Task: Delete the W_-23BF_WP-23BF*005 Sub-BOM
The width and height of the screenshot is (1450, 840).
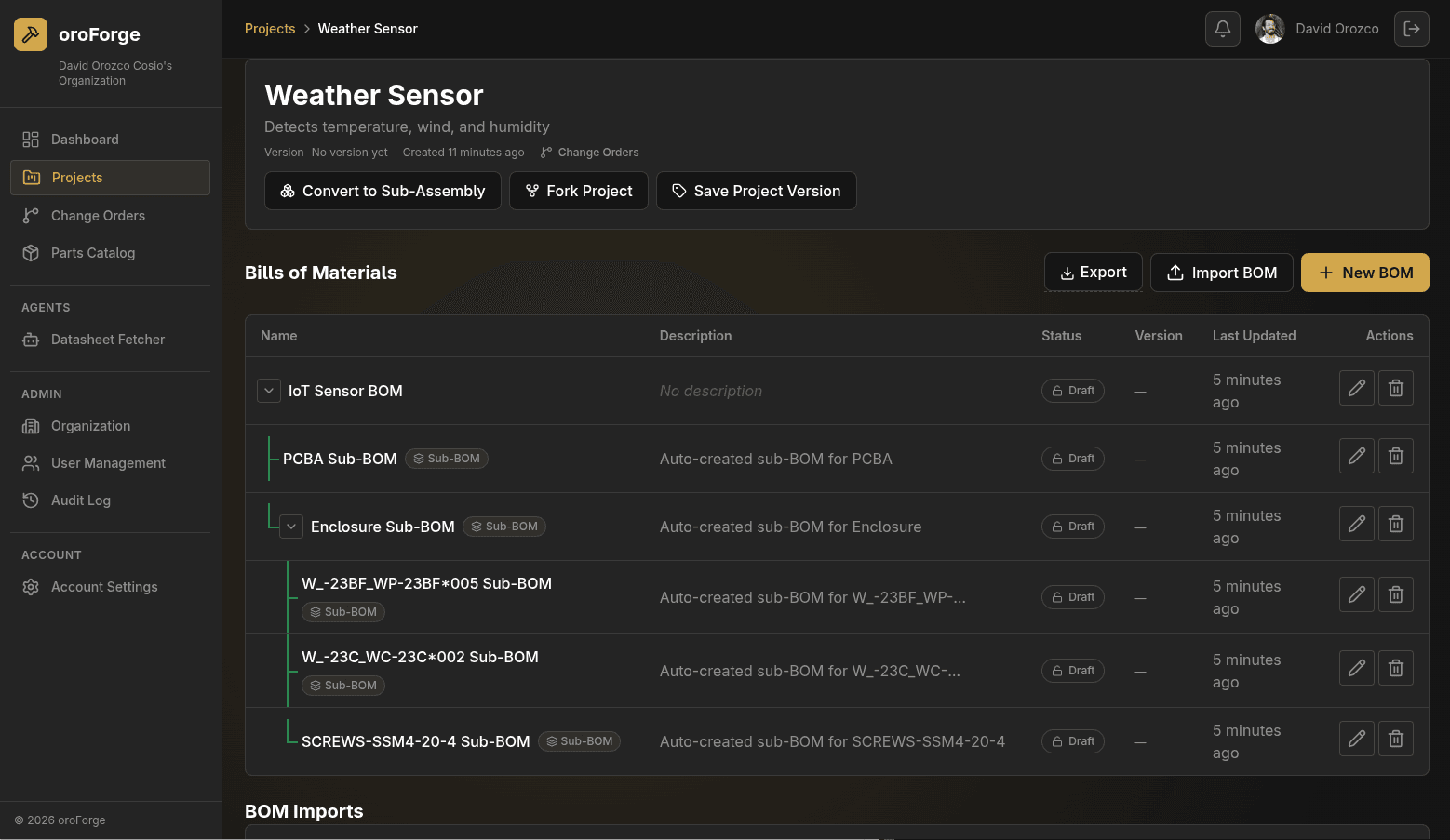Action: click(x=1396, y=594)
